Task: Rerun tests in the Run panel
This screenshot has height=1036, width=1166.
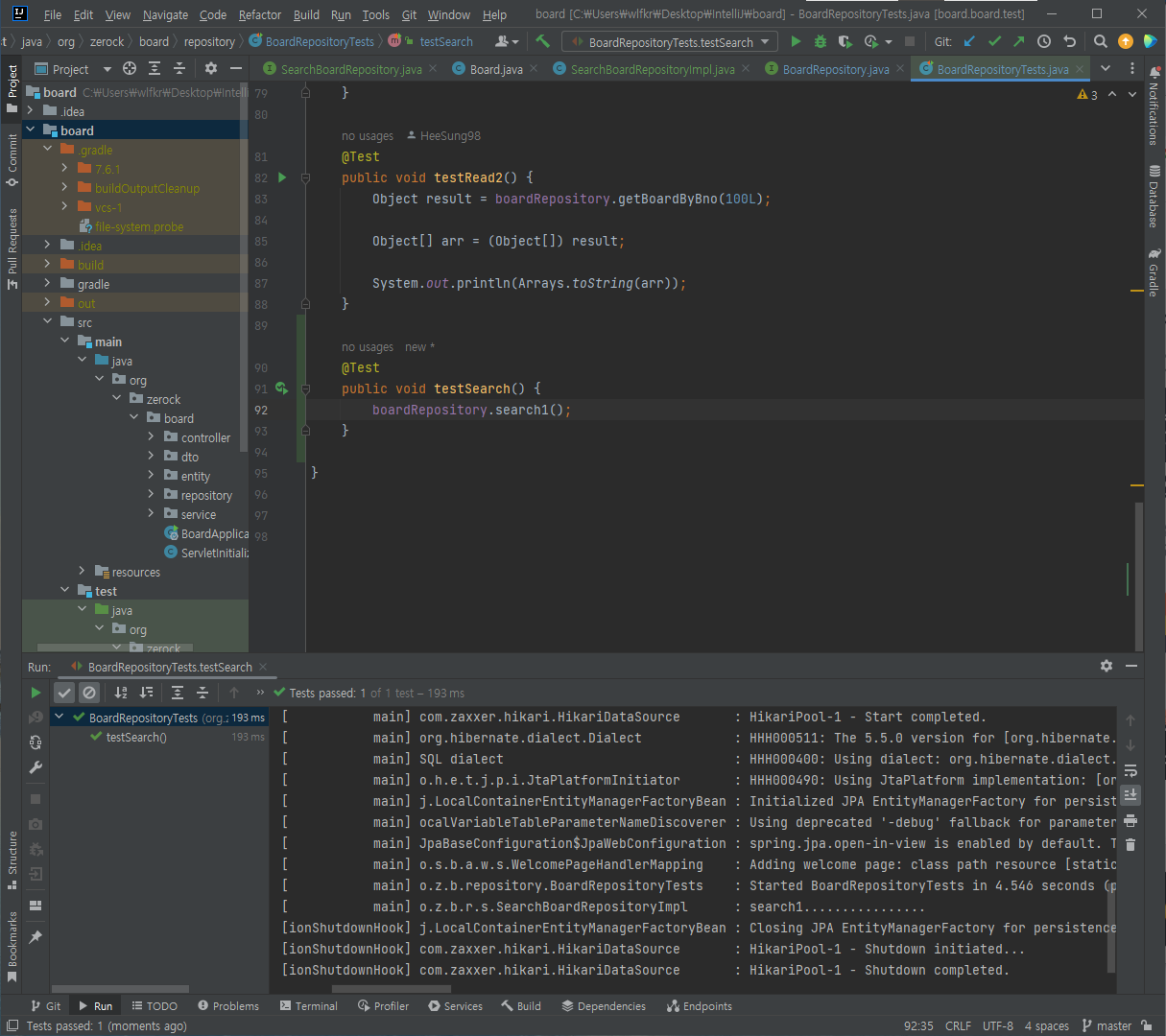Action: (36, 693)
